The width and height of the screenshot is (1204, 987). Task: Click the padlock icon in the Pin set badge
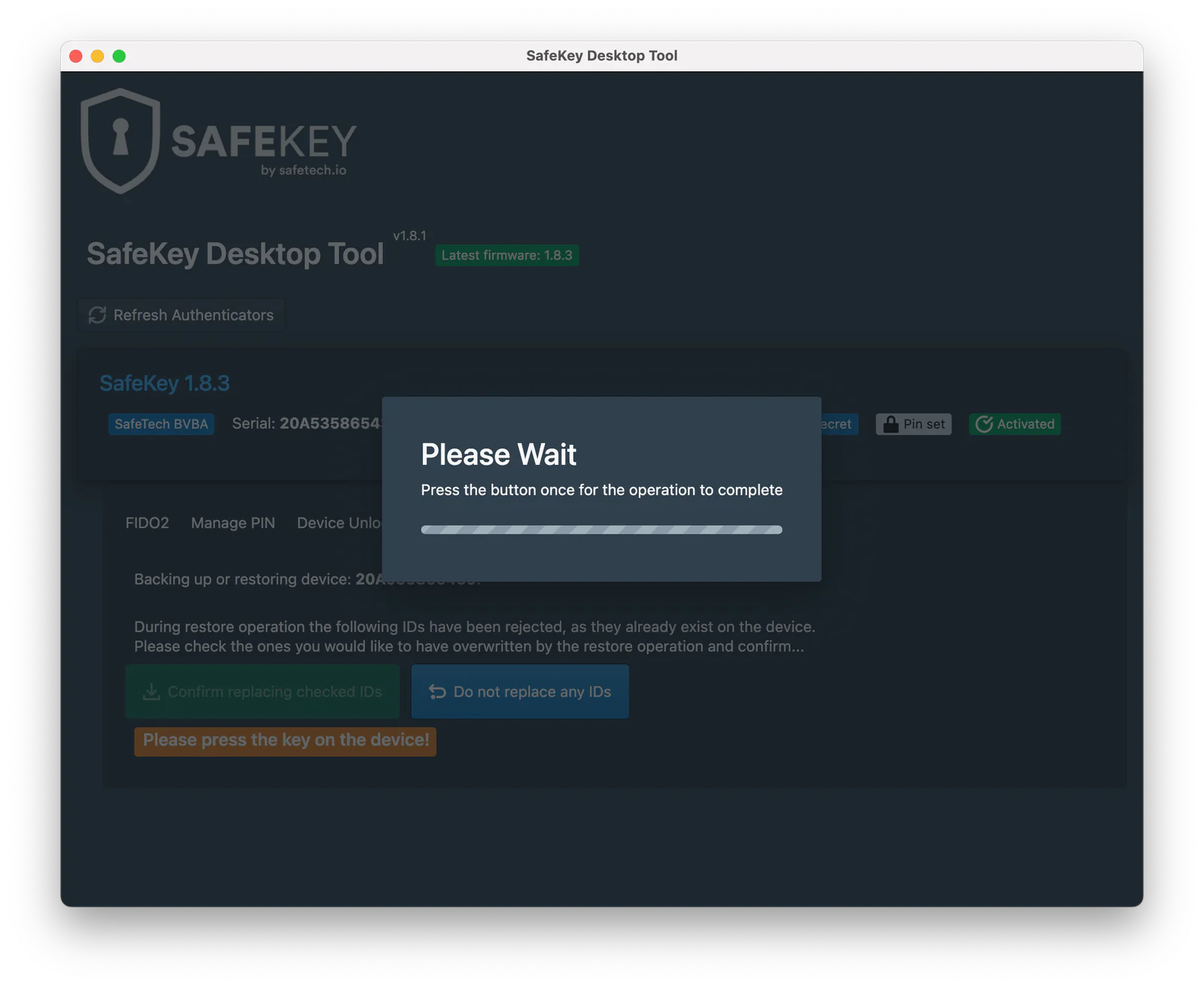[x=890, y=424]
